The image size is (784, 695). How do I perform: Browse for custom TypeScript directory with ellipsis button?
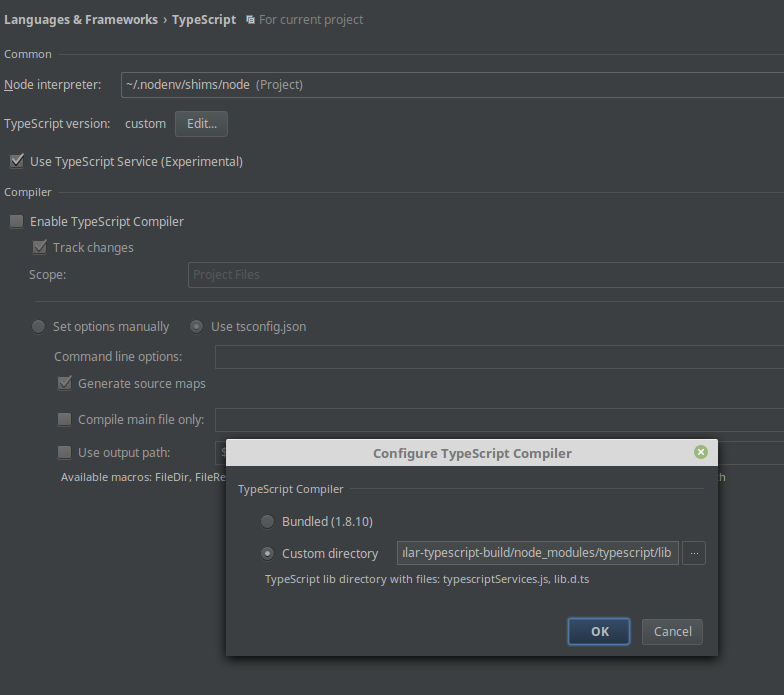click(694, 553)
